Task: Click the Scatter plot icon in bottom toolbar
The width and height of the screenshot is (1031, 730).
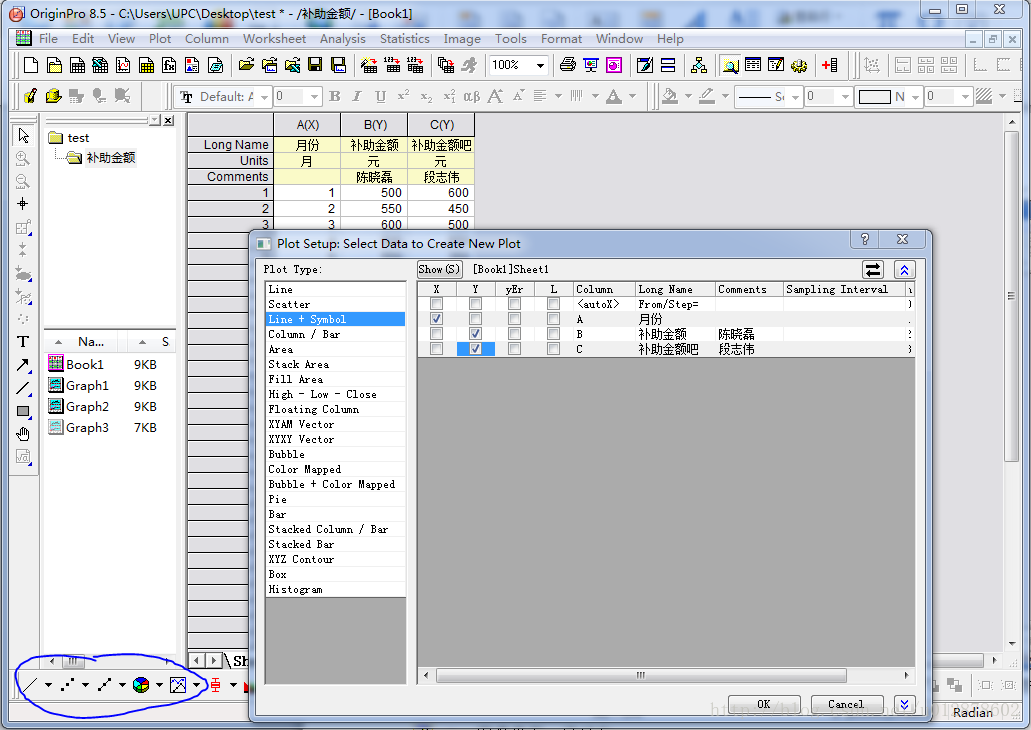Action: coord(67,685)
